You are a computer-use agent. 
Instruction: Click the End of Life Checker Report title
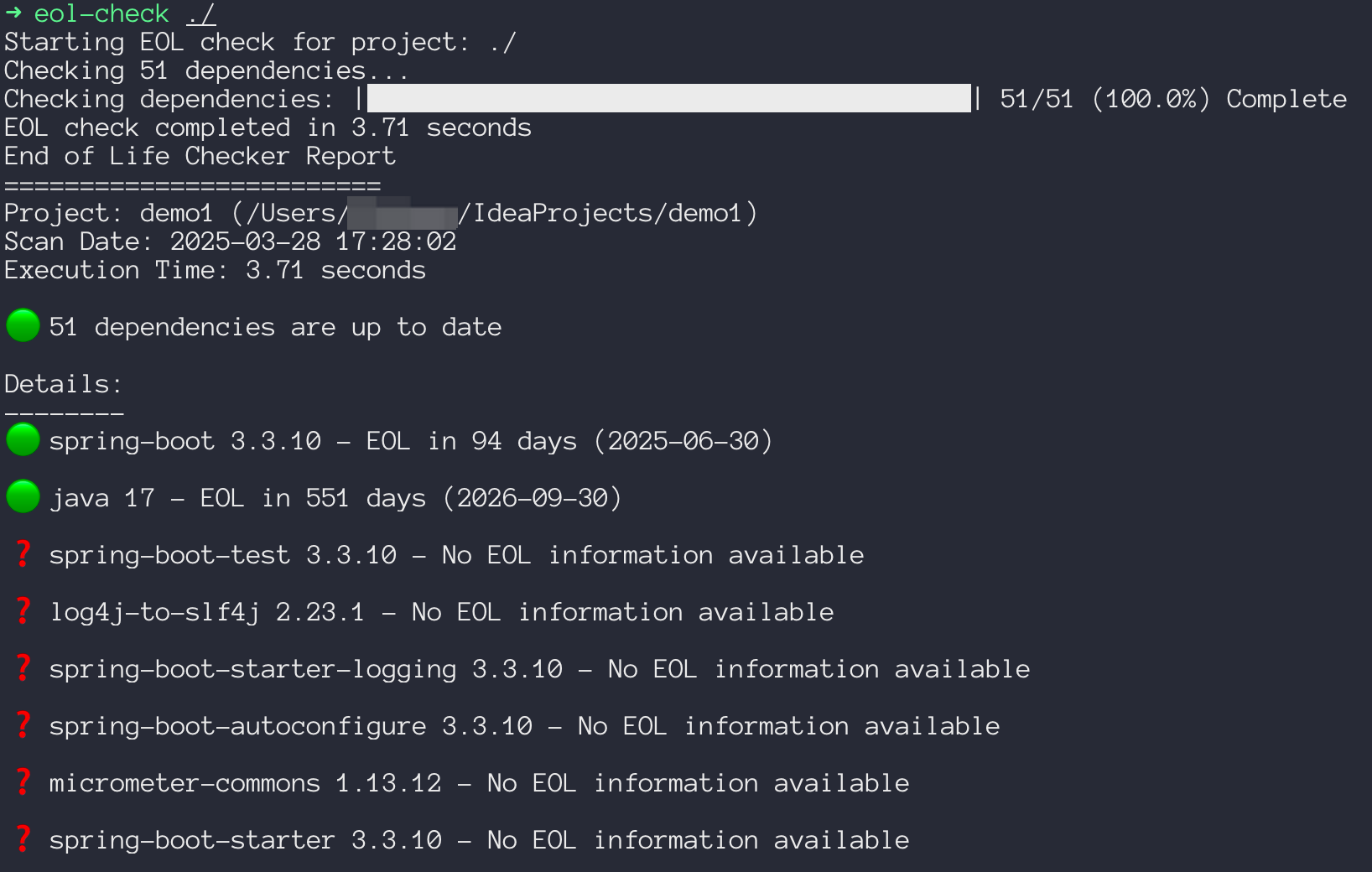pos(200,156)
